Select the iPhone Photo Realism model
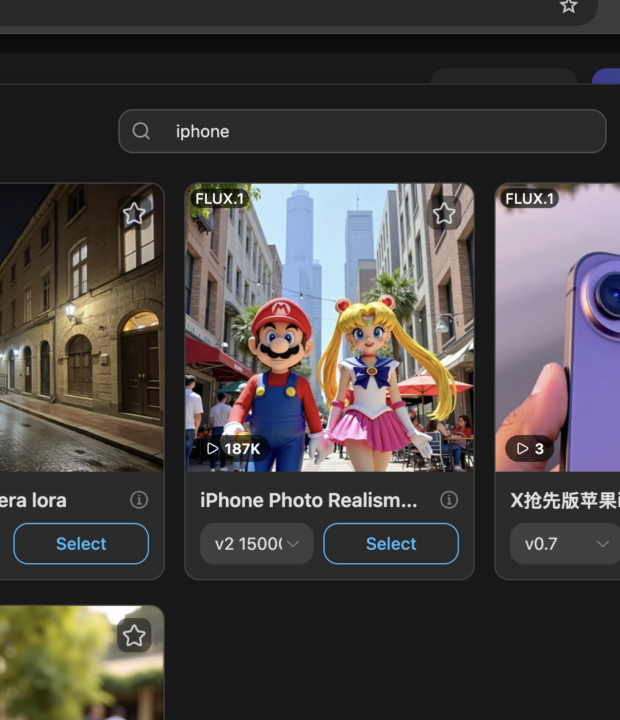The height and width of the screenshot is (720, 620). point(391,544)
